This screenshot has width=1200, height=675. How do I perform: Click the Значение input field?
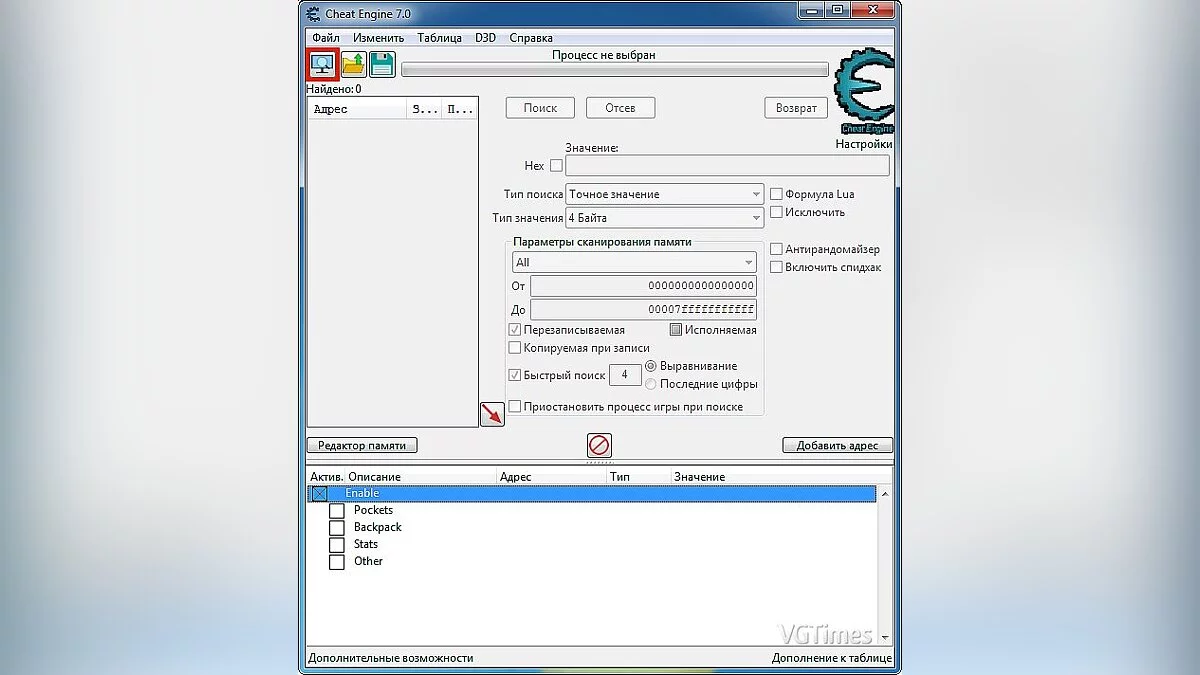coord(727,165)
